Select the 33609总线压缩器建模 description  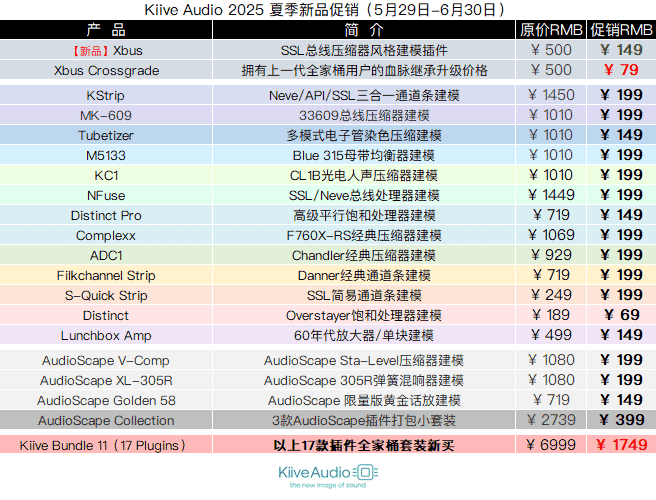tap(364, 115)
